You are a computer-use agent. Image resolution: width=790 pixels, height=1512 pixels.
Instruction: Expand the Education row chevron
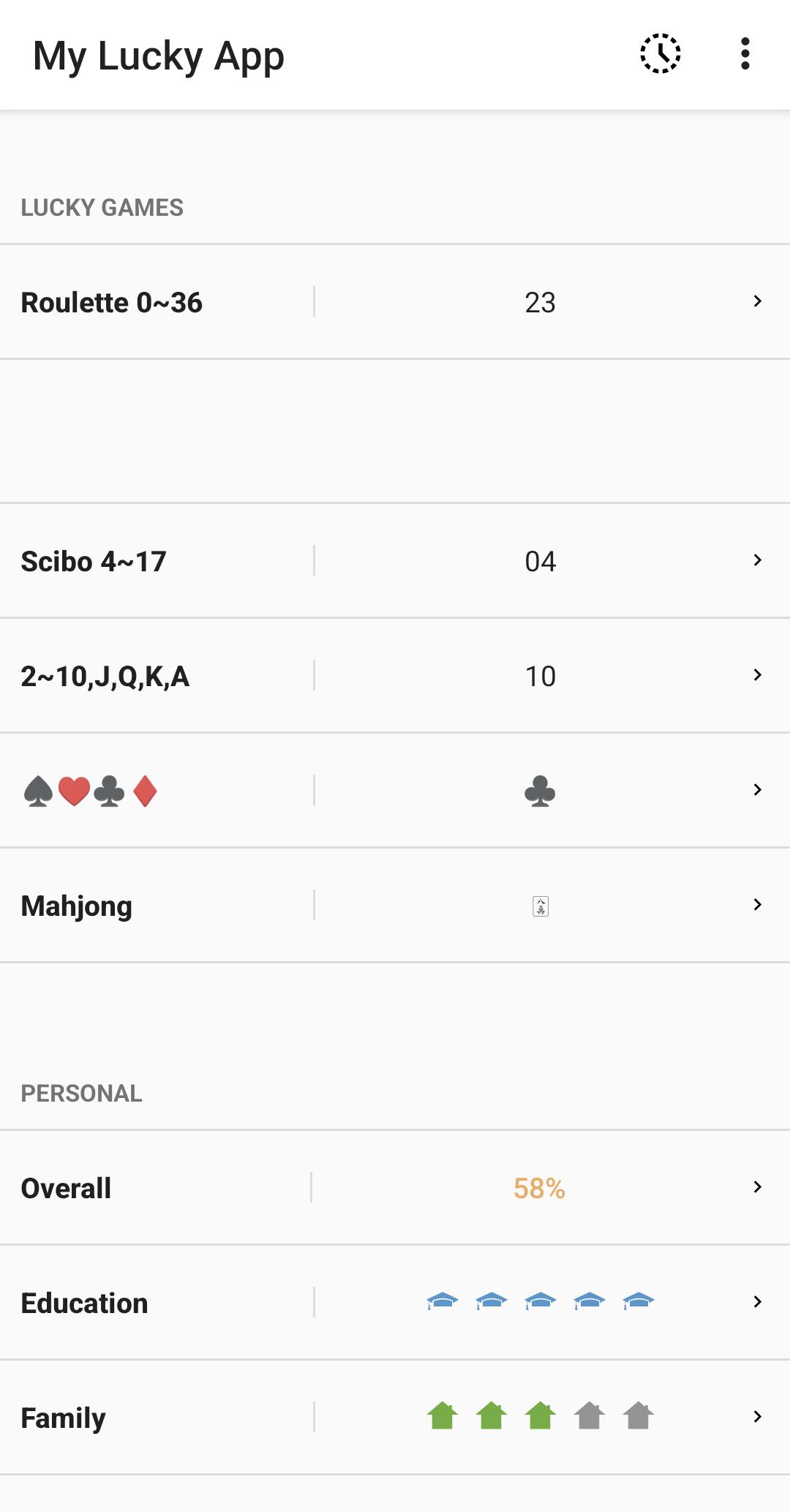point(758,1301)
